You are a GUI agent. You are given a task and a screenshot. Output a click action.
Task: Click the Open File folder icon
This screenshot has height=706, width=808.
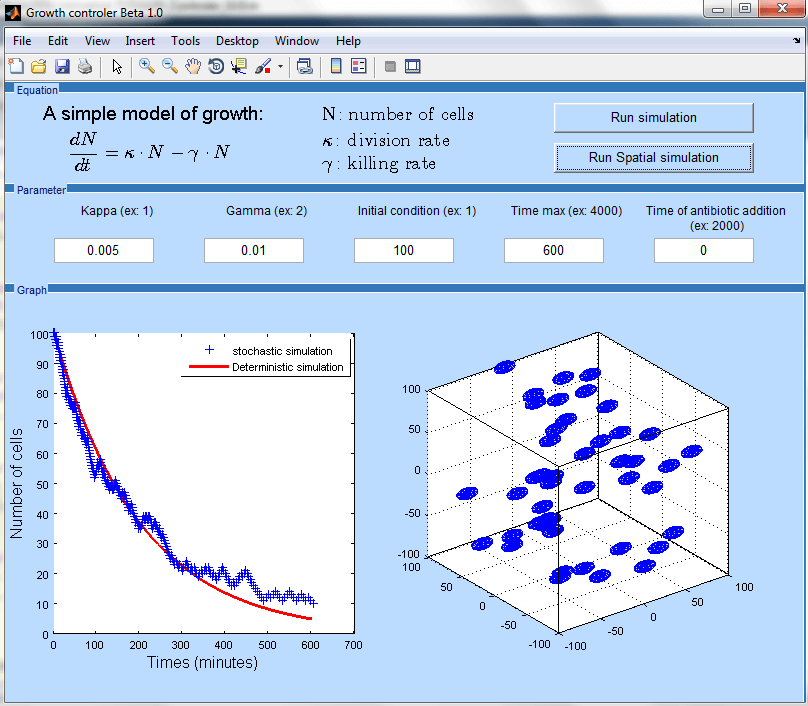click(38, 67)
